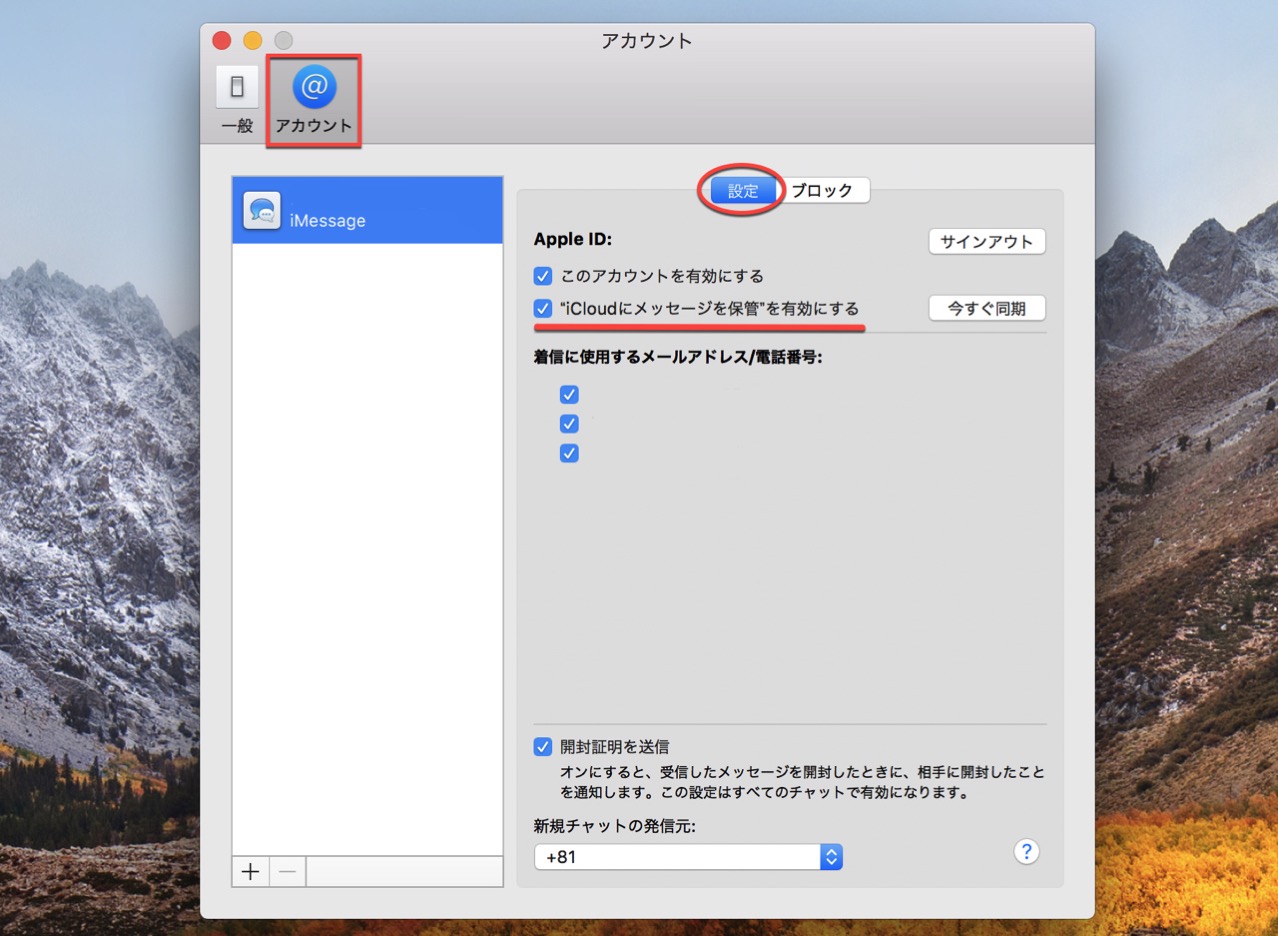
Task: Switch to the ブロック tab
Action: [823, 191]
